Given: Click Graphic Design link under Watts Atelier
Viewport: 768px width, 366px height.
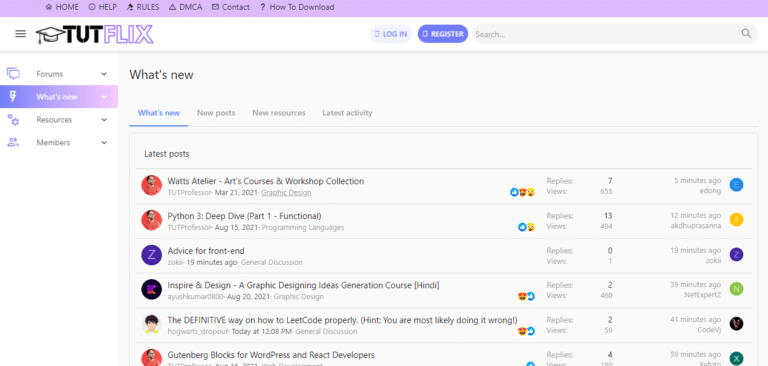Looking at the screenshot, I should 286,193.
